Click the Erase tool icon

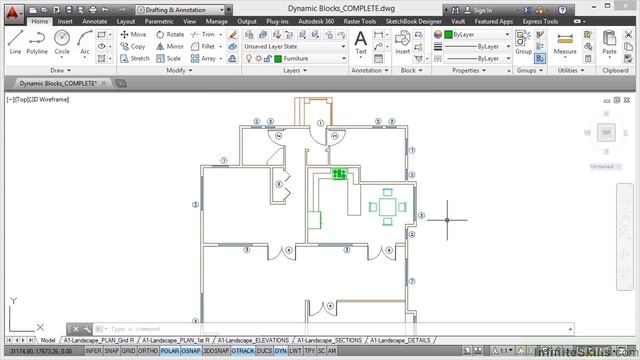coord(233,35)
